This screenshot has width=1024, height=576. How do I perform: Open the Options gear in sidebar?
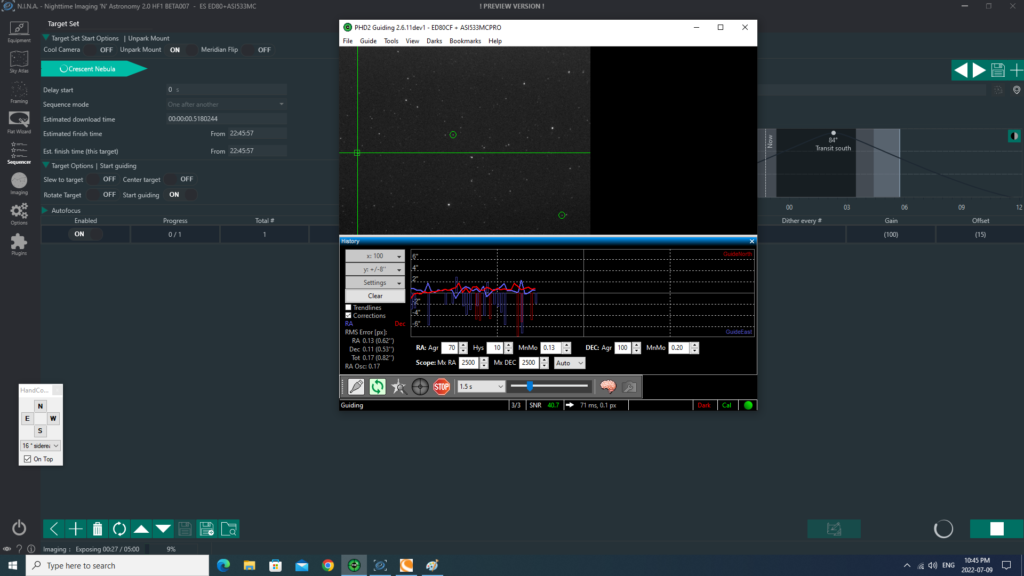point(19,214)
